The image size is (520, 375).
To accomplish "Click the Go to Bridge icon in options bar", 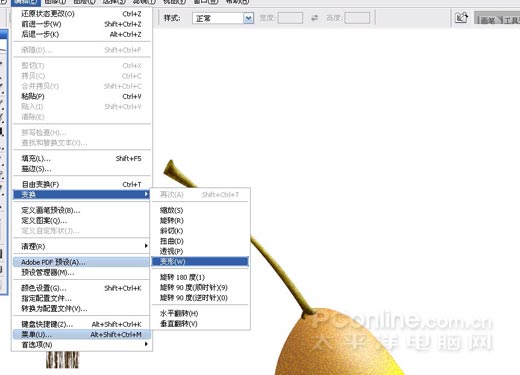I will (462, 18).
